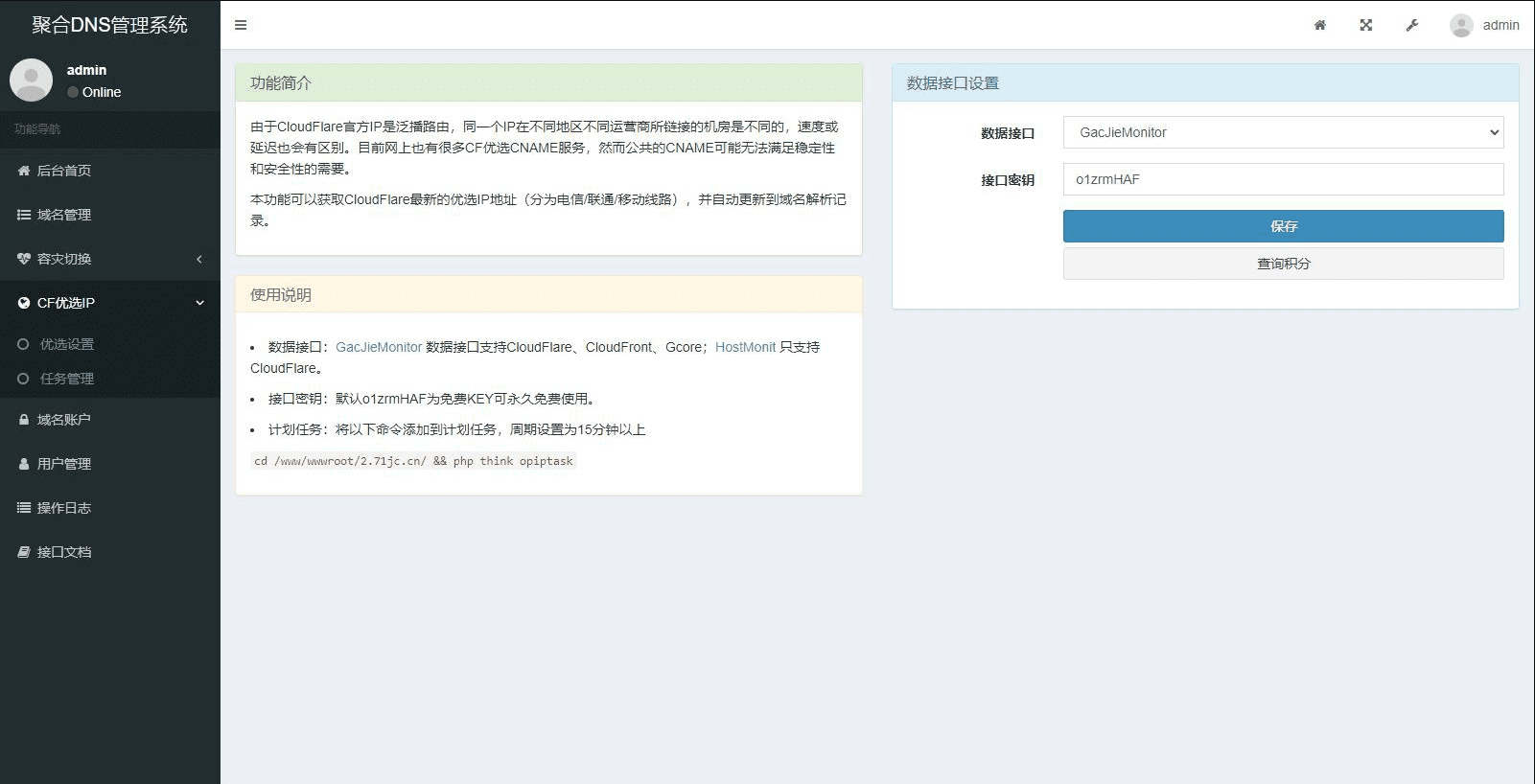Click the fullscreen expand icon

[1366, 25]
